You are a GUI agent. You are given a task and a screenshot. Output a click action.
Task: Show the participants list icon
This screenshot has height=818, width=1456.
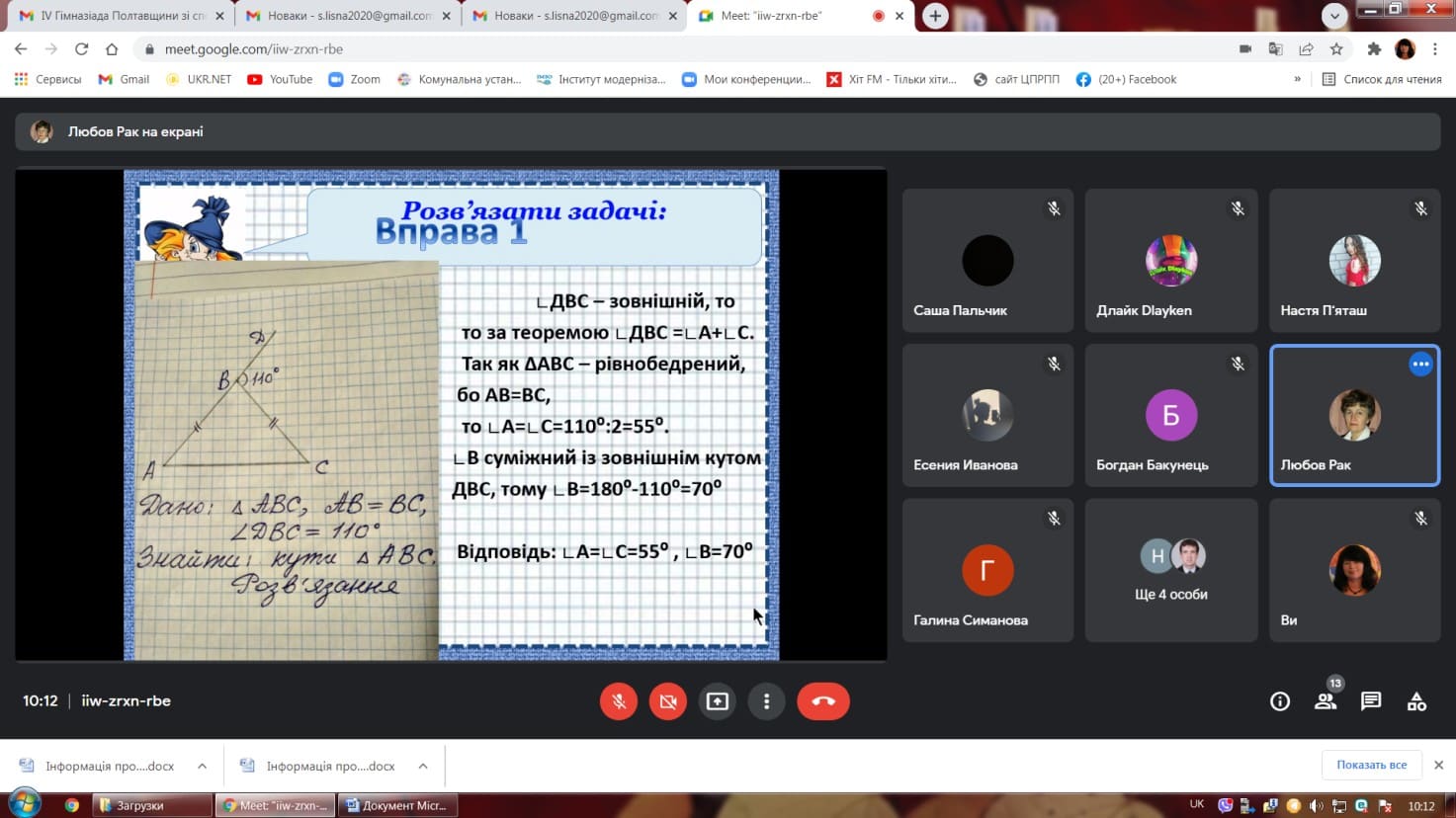(x=1326, y=701)
